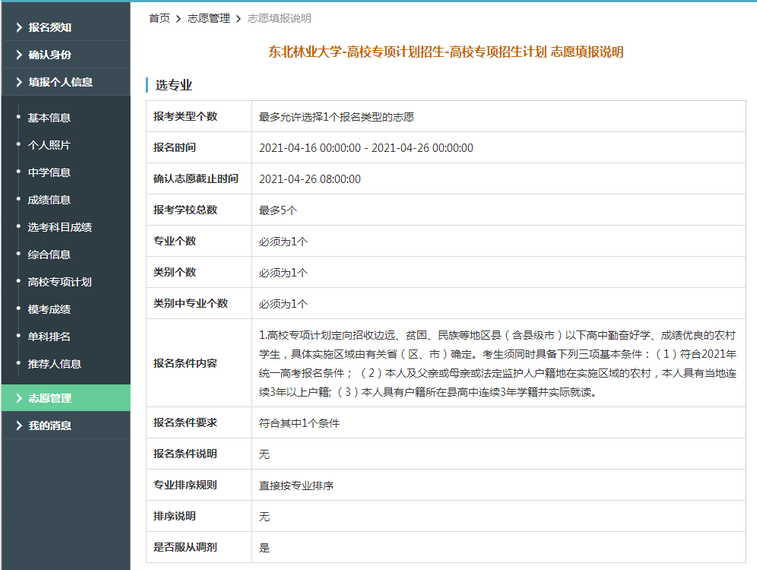Click the 确认志愿截止时间 row label
The width and height of the screenshot is (757, 570).
click(x=196, y=179)
